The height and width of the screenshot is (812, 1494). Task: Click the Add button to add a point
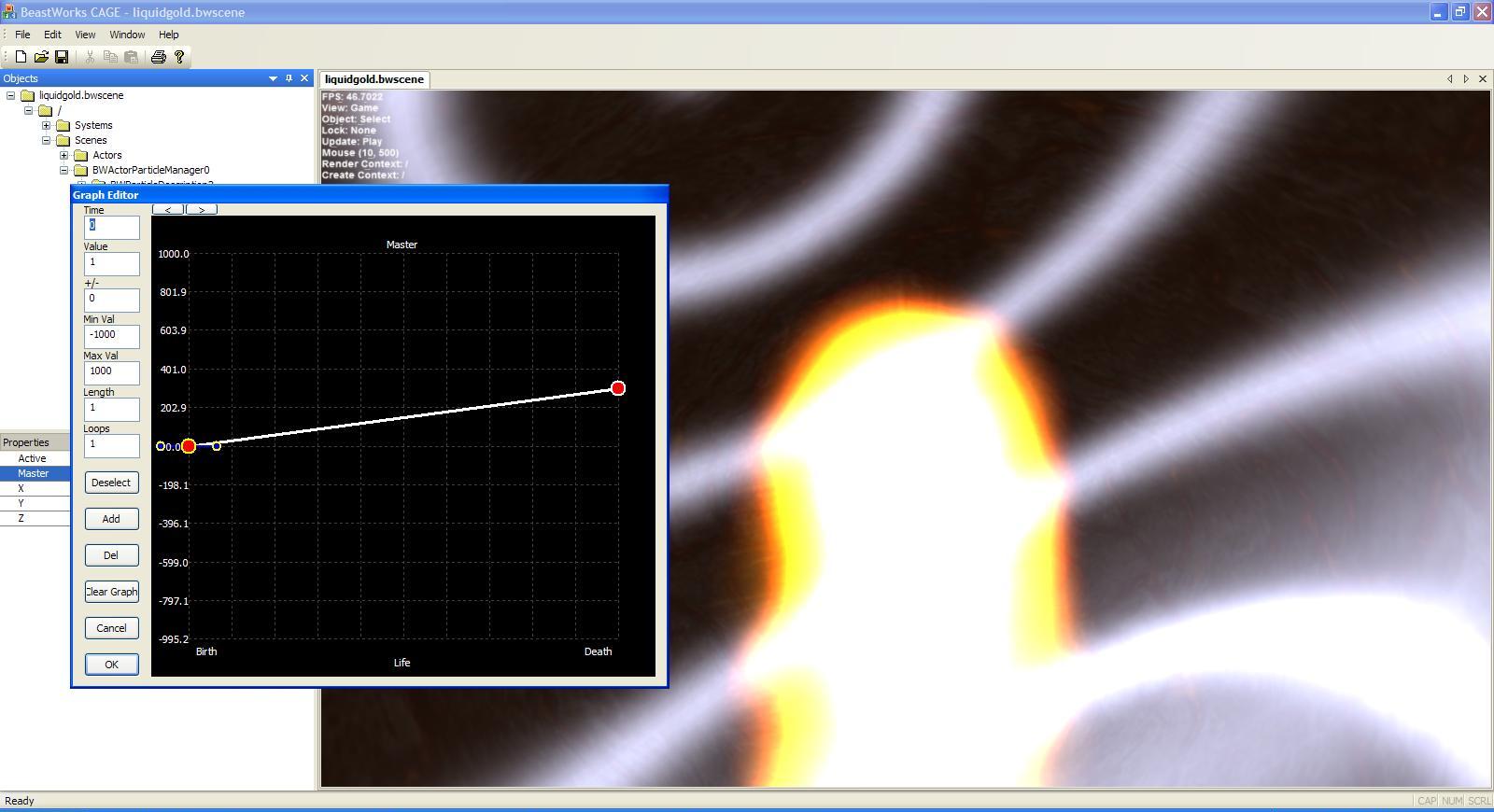tap(111, 519)
